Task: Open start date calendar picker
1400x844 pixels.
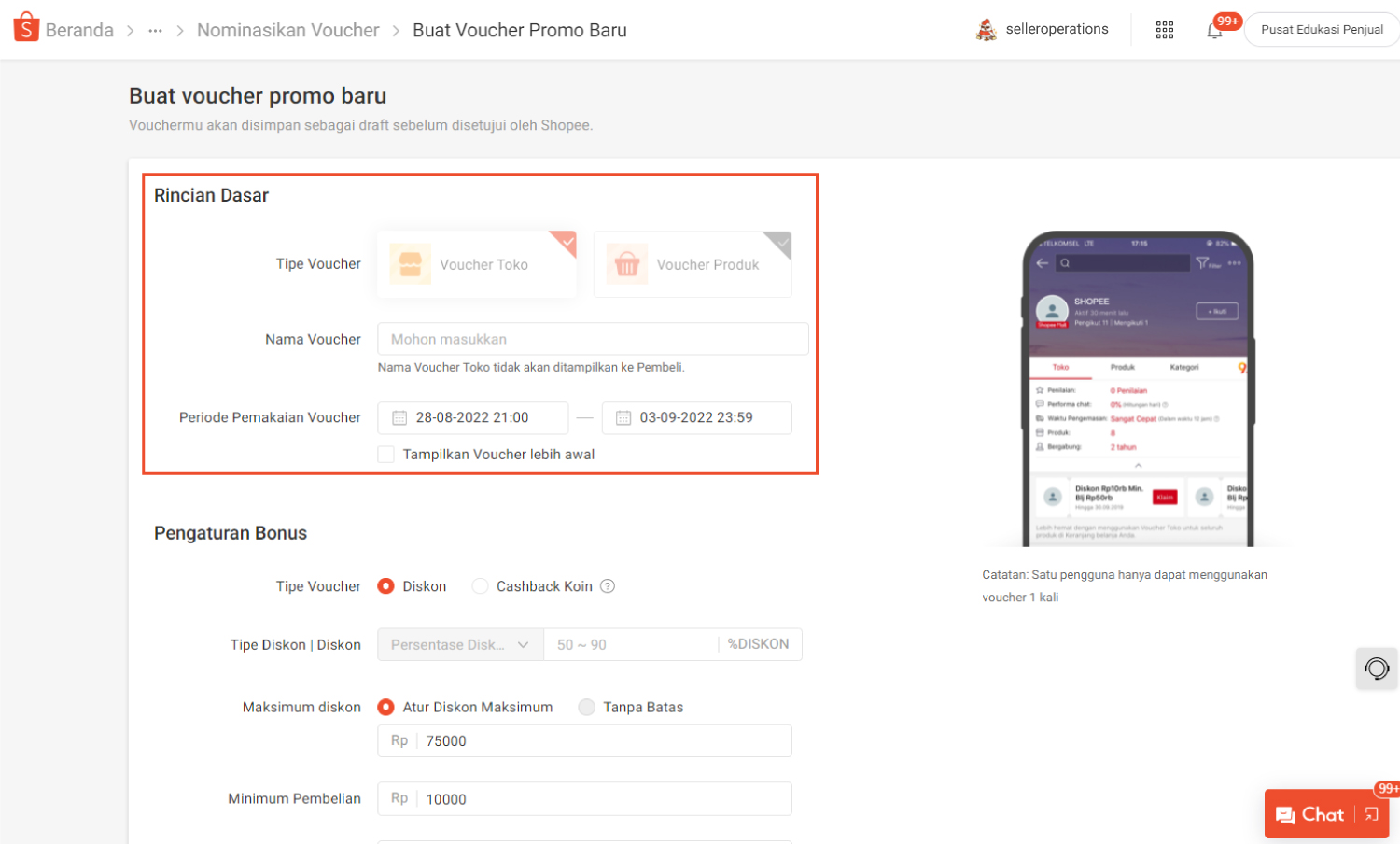Action: (x=399, y=418)
